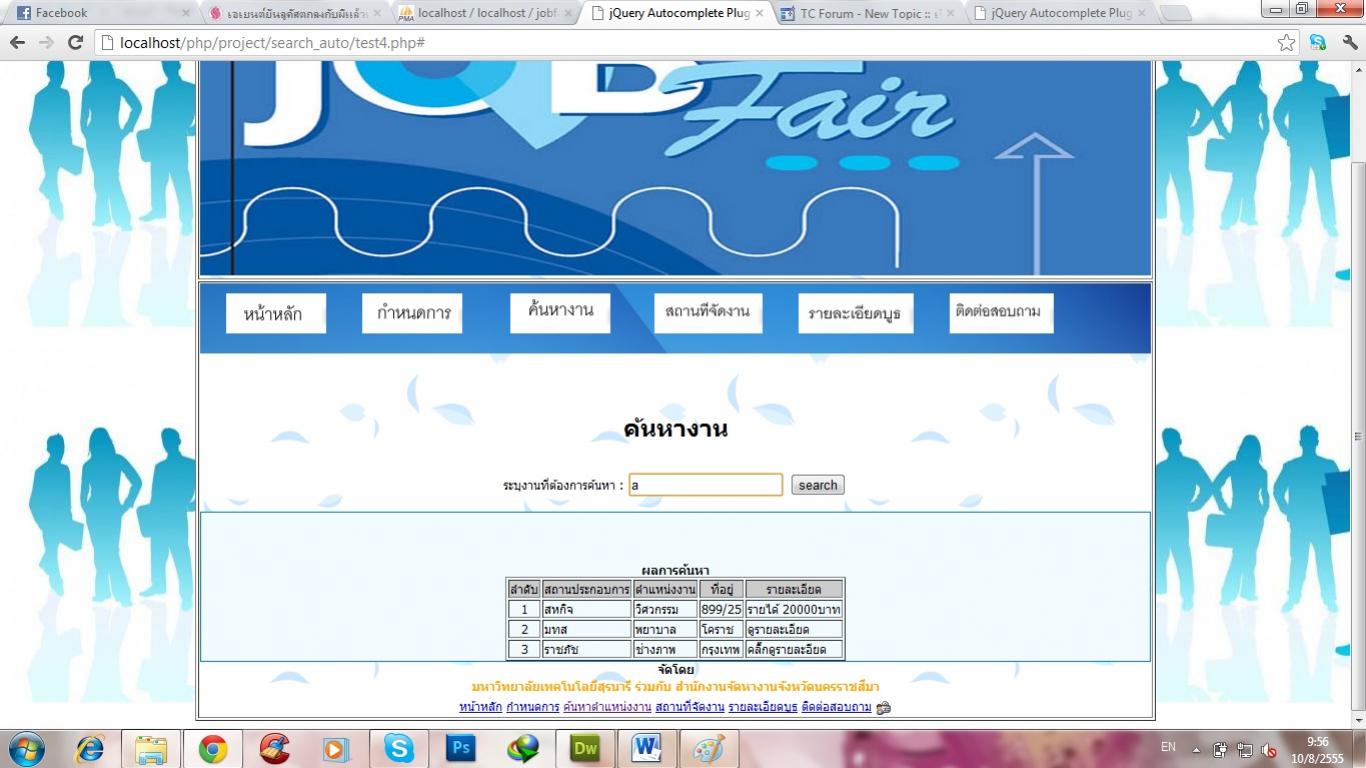Viewport: 1366px width, 768px height.
Task: Click the หน้าหลัก navigation button
Action: 275,313
